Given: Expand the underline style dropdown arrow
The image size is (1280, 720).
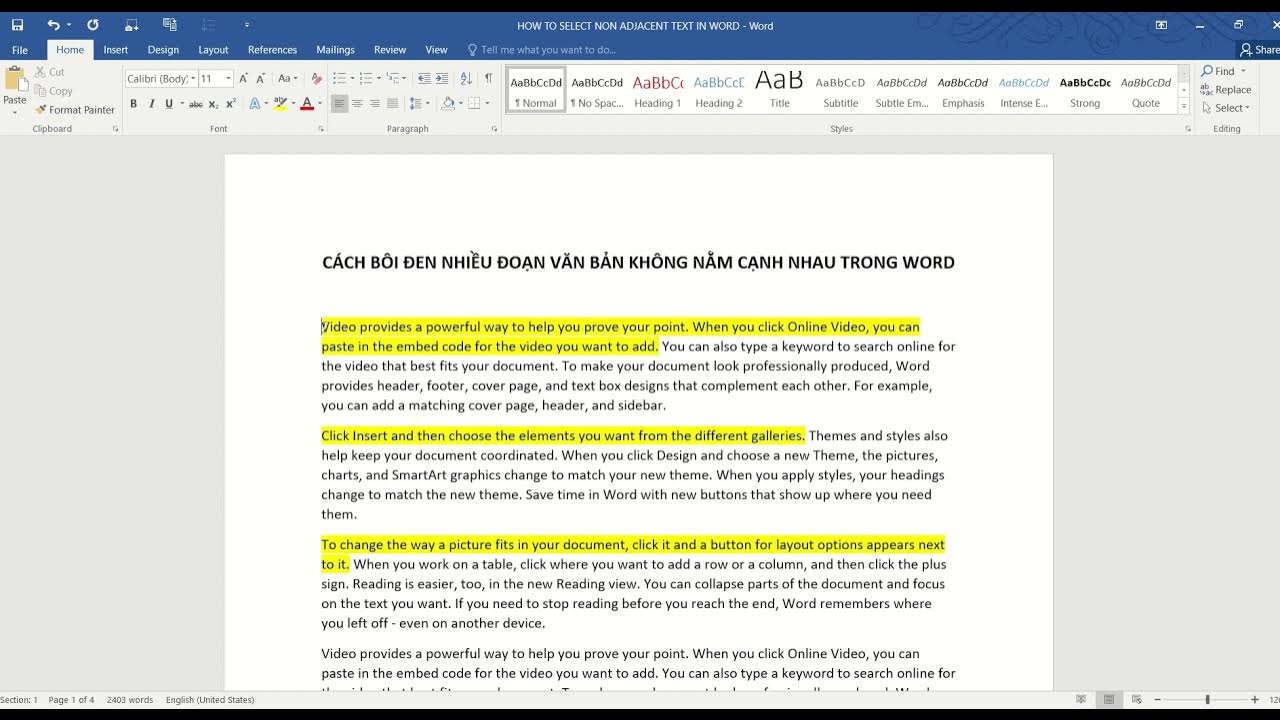Looking at the screenshot, I should click(182, 104).
